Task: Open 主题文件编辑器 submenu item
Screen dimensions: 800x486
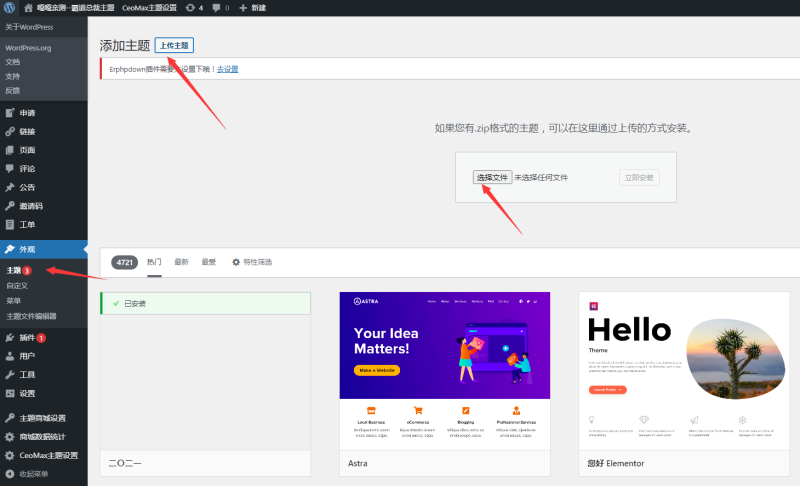Action: [x=31, y=316]
